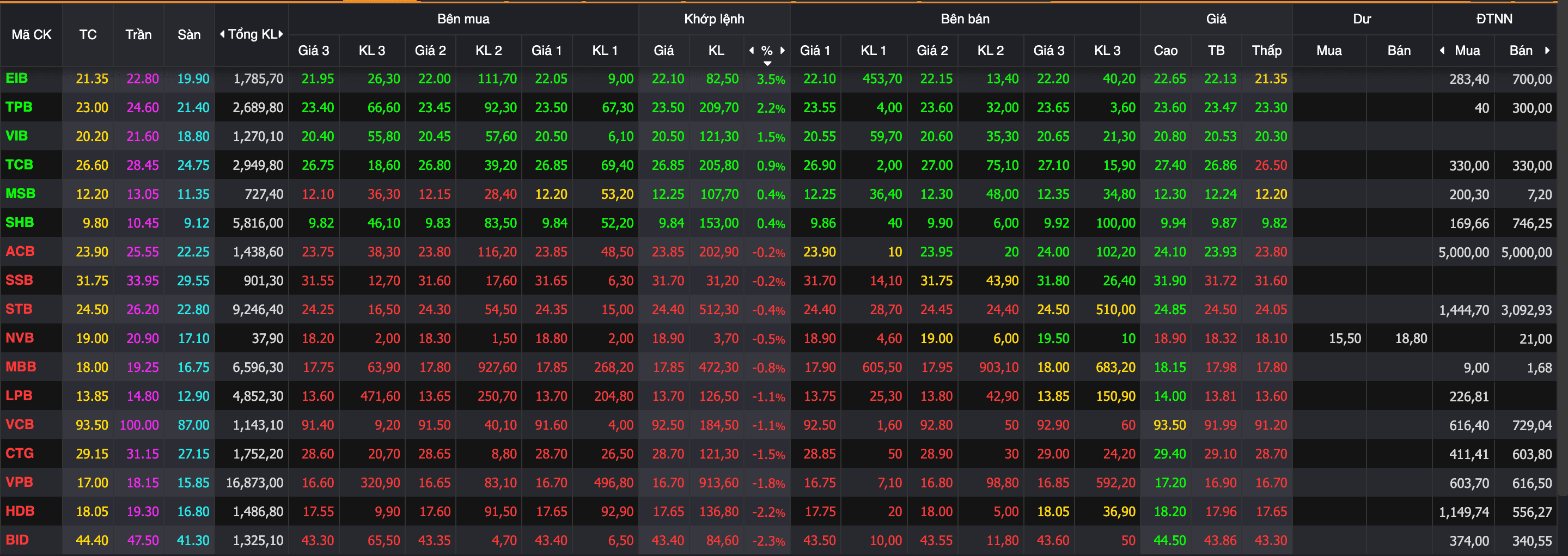Click HDB ĐTNN Mua value 1,149,74
The image size is (1568, 556).
1463,512
